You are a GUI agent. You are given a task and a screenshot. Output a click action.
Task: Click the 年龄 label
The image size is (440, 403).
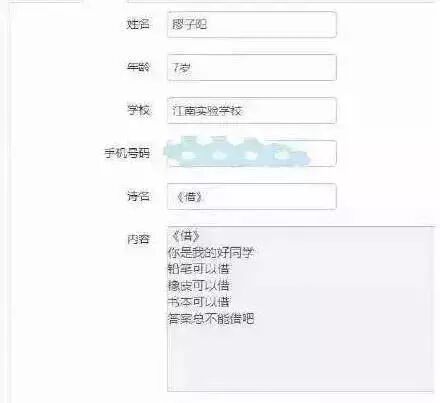[138, 67]
